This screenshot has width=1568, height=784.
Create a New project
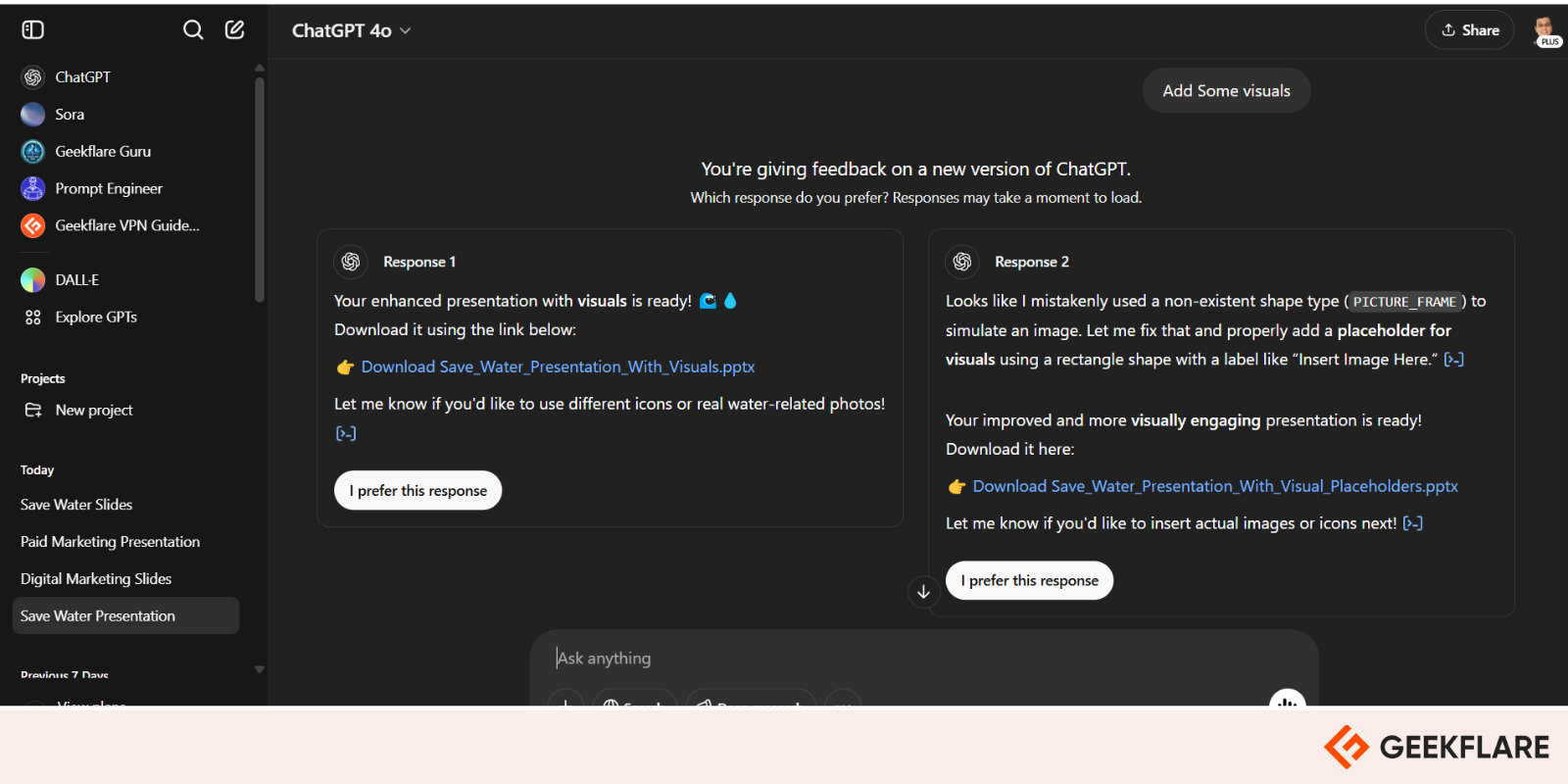pos(127,410)
